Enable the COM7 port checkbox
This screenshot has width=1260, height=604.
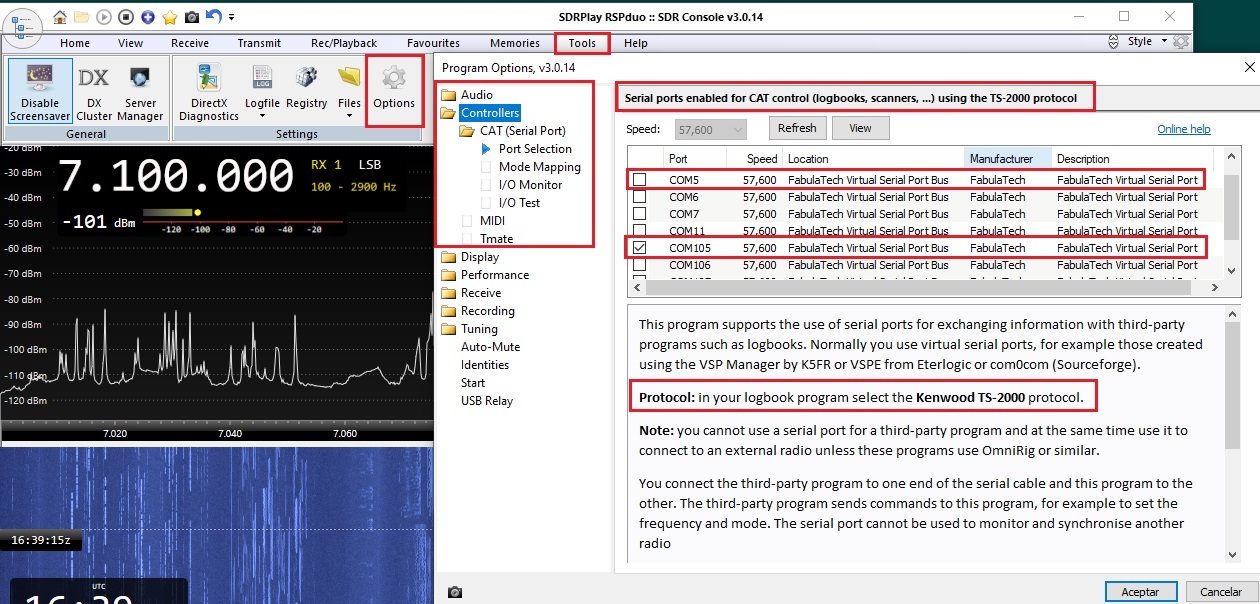(639, 214)
